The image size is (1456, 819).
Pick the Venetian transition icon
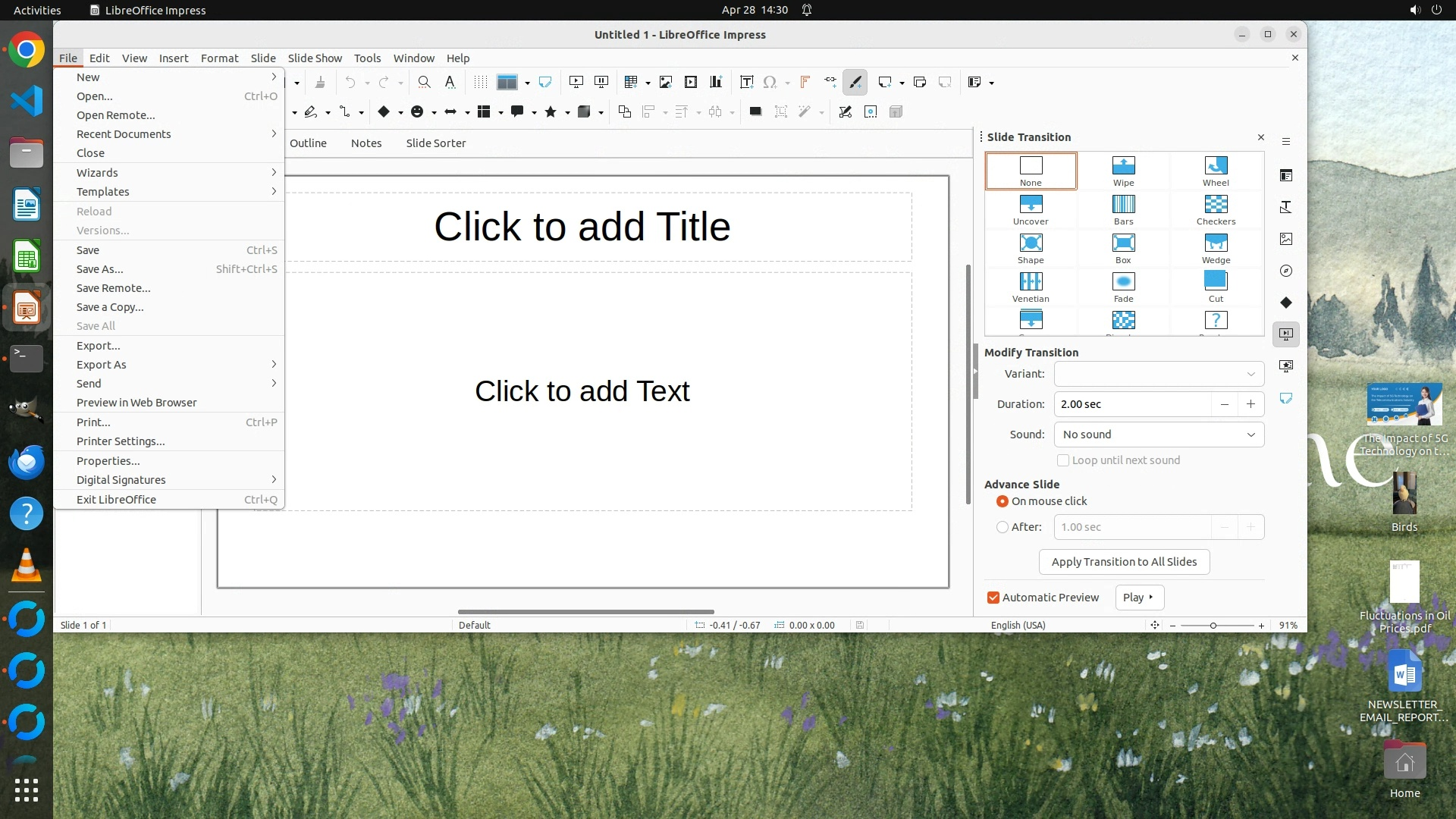pyautogui.click(x=1031, y=286)
